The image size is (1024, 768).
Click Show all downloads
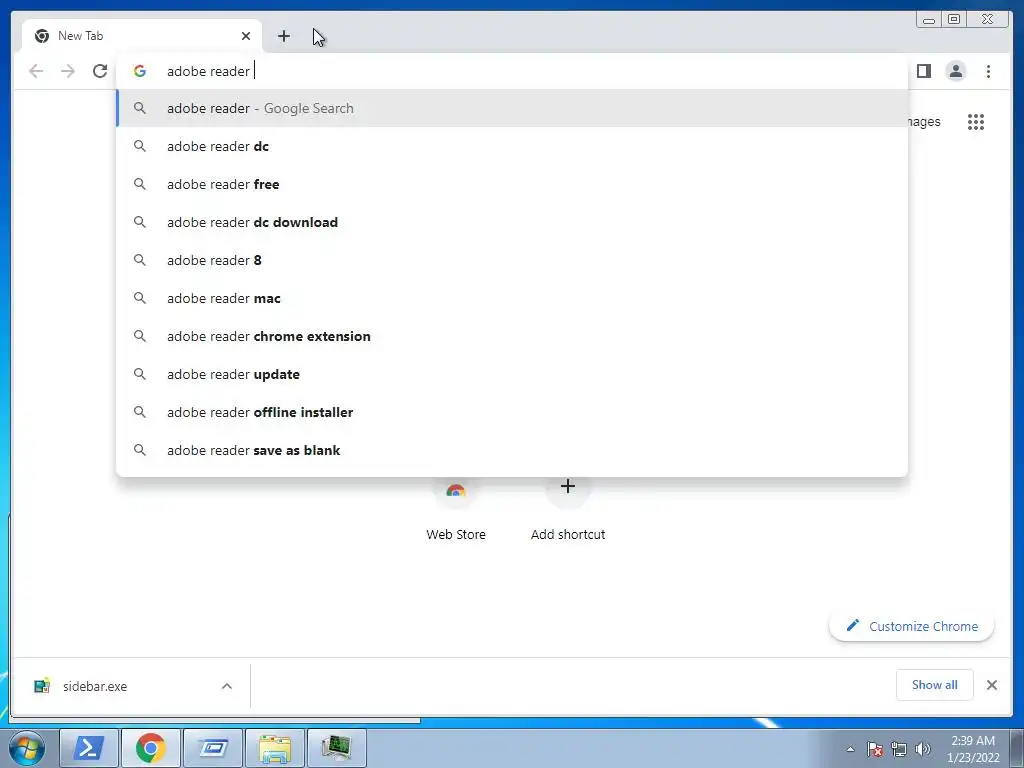[935, 684]
